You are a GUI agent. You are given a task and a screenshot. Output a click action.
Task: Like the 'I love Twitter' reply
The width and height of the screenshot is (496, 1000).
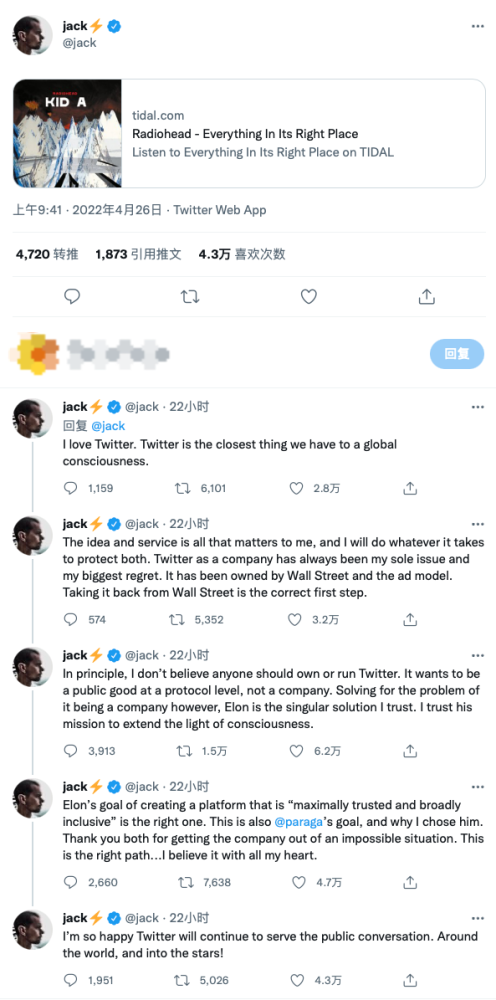pos(296,489)
